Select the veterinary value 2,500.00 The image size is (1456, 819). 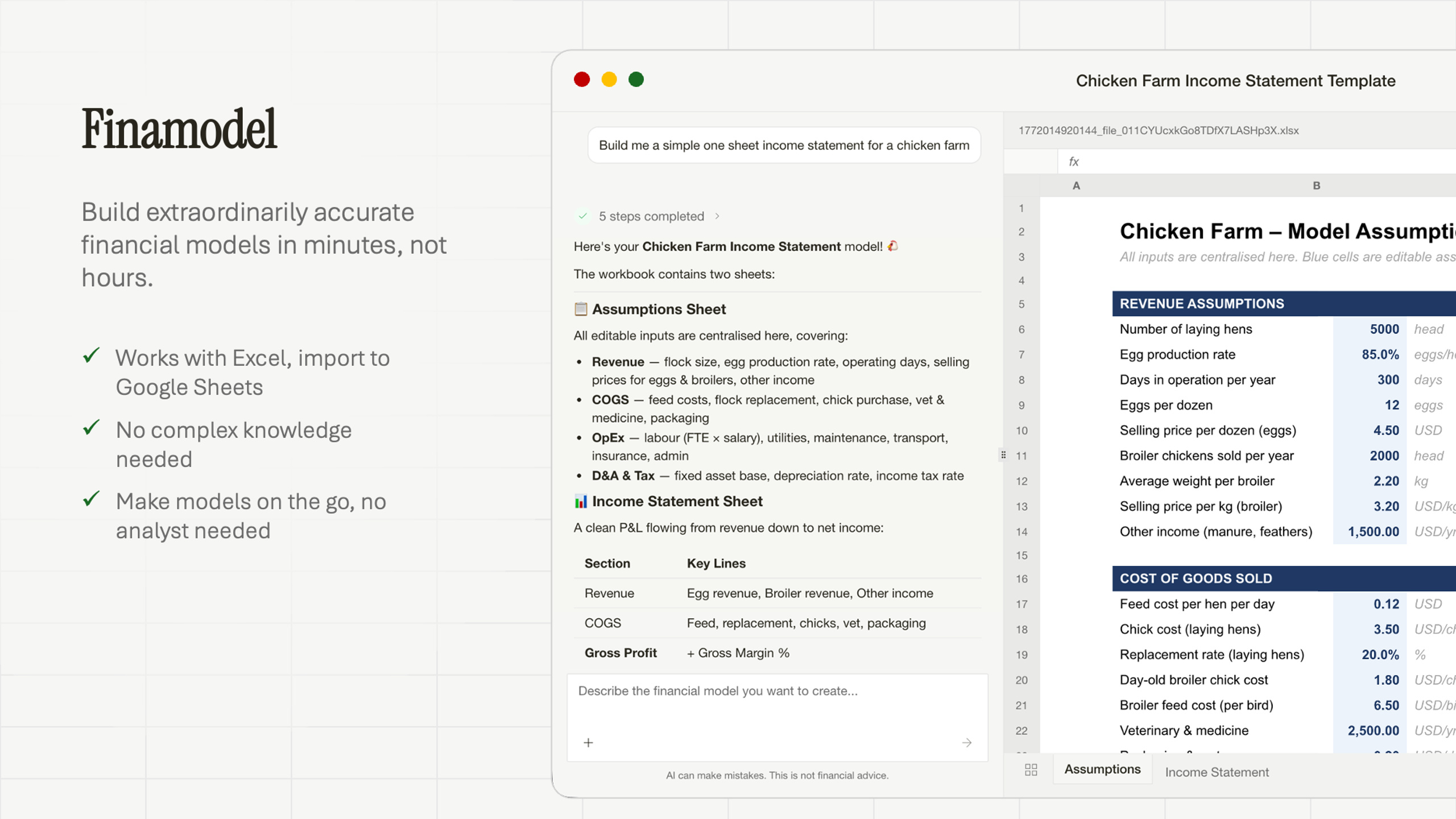pos(1370,731)
